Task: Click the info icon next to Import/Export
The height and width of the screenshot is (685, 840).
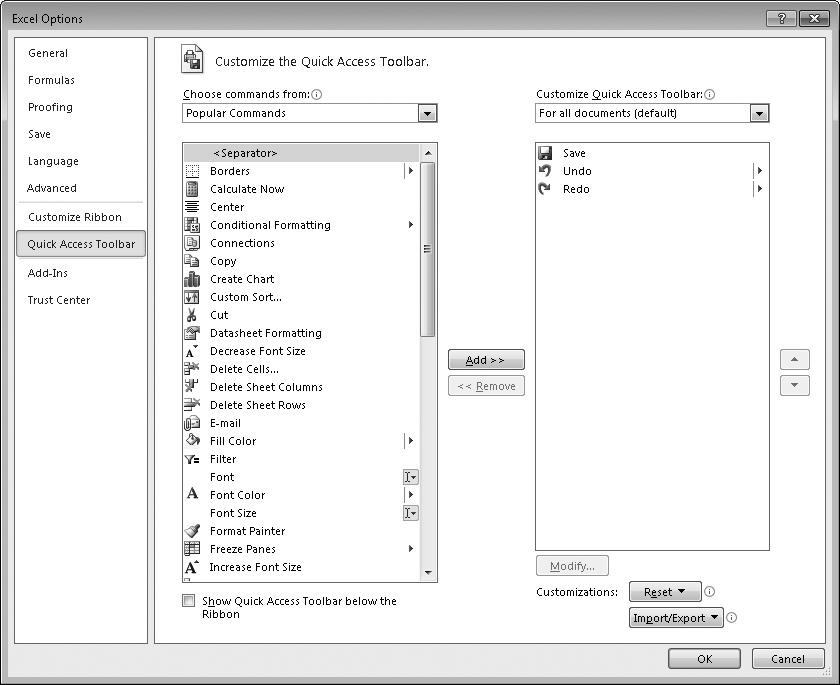Action: pyautogui.click(x=732, y=618)
